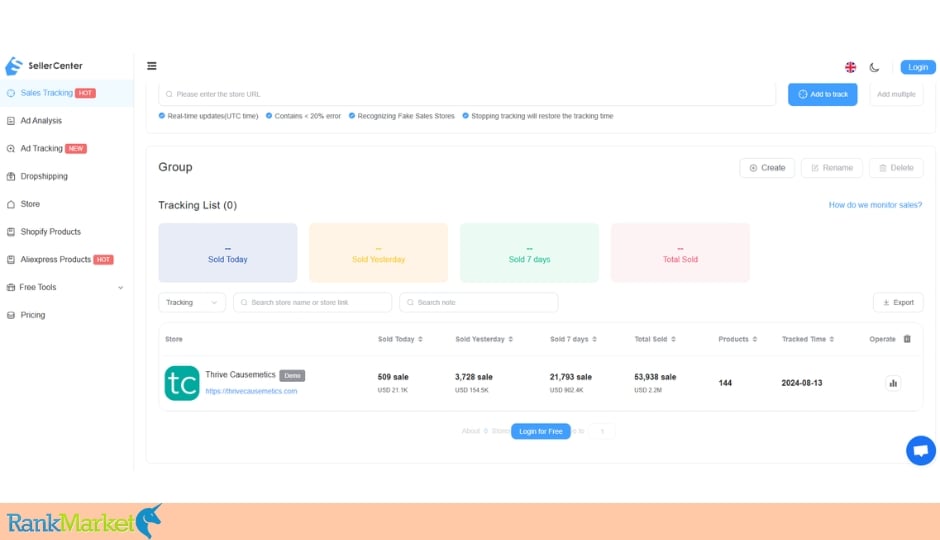
Task: Click the SellerCenter logo
Action: tap(44, 66)
